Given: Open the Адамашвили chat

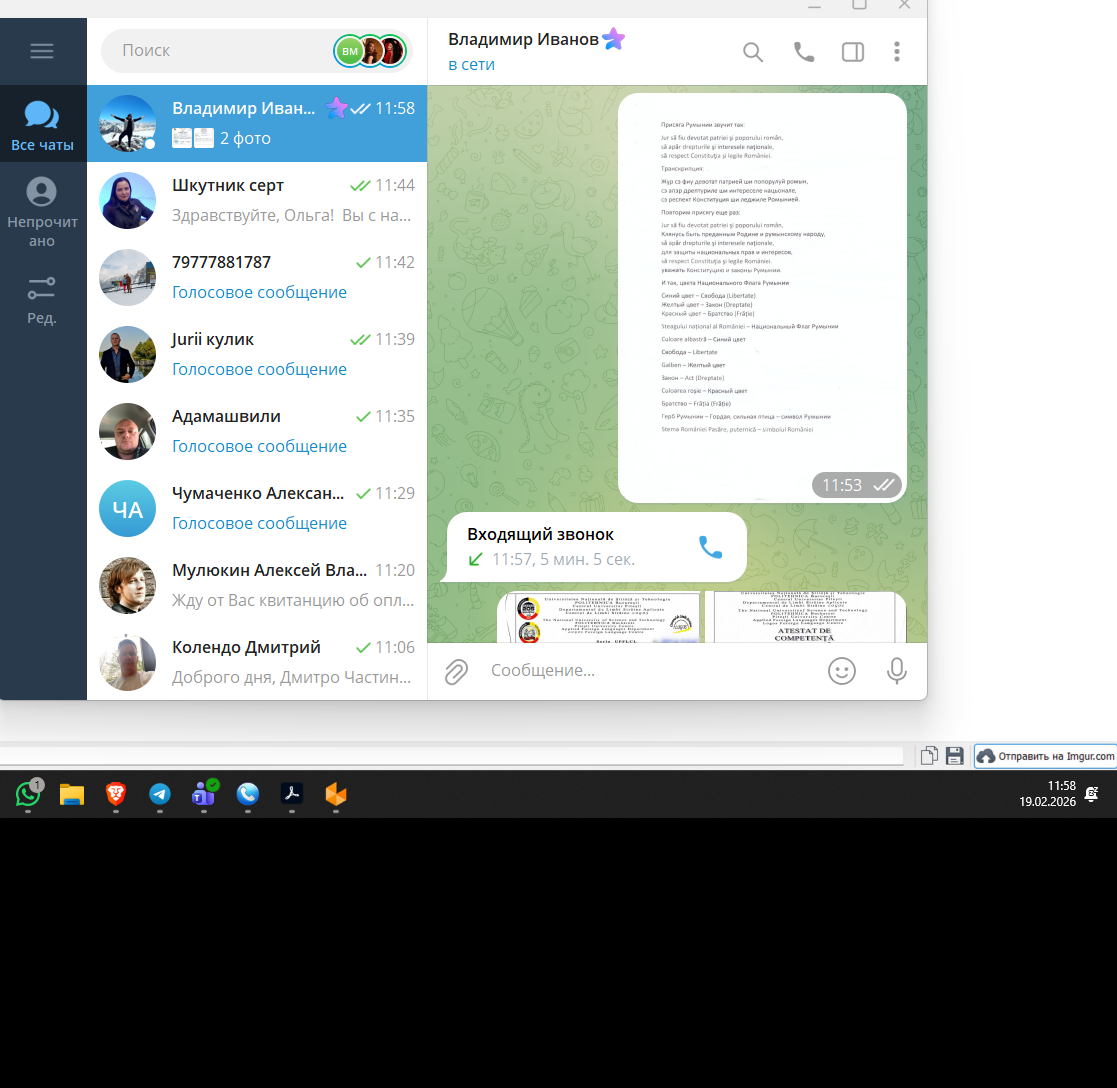Looking at the screenshot, I should tap(257, 432).
